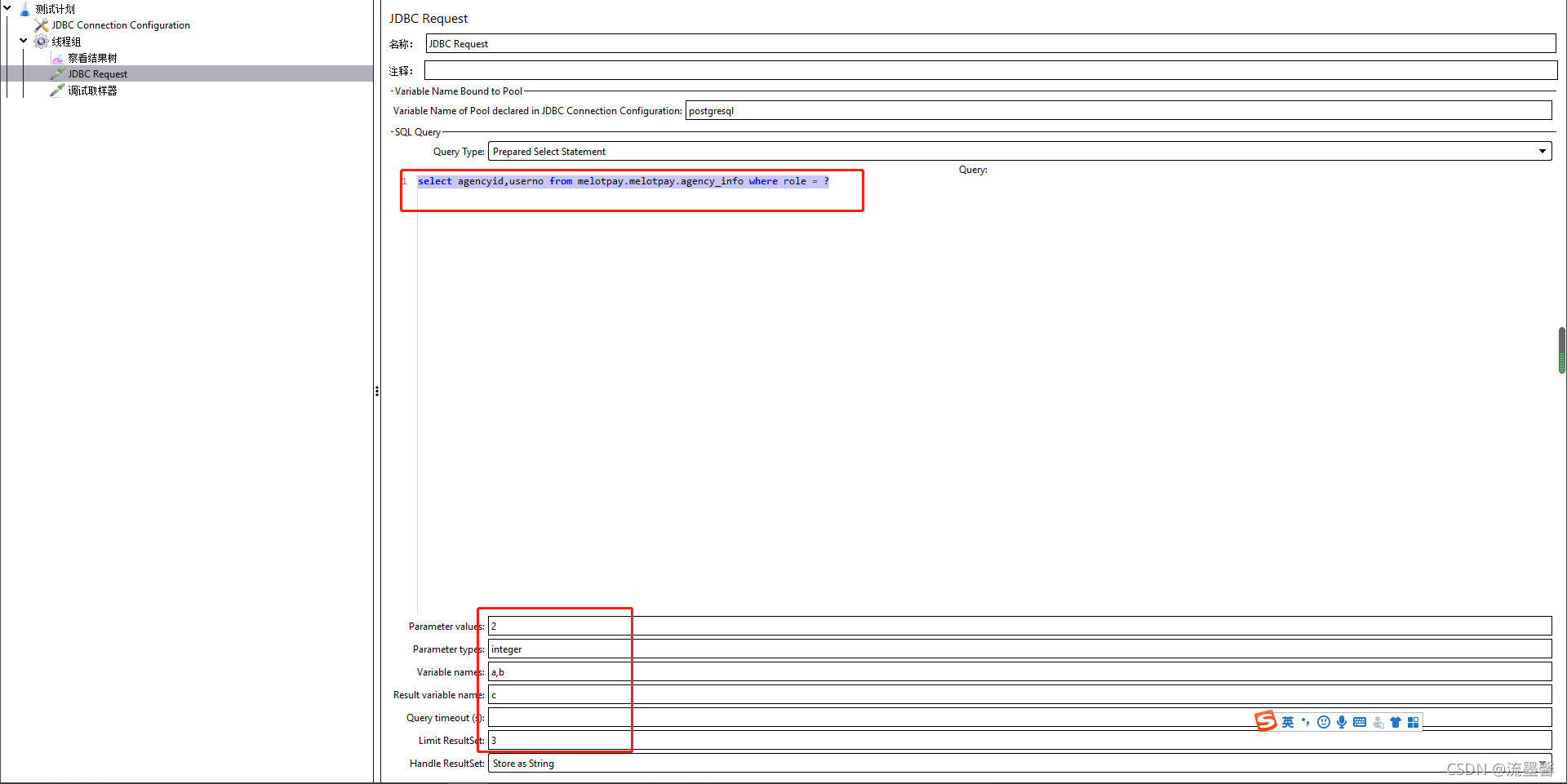The image size is (1567, 784).
Task: Open the soft keyboard icon in IME bar
Action: [1360, 722]
